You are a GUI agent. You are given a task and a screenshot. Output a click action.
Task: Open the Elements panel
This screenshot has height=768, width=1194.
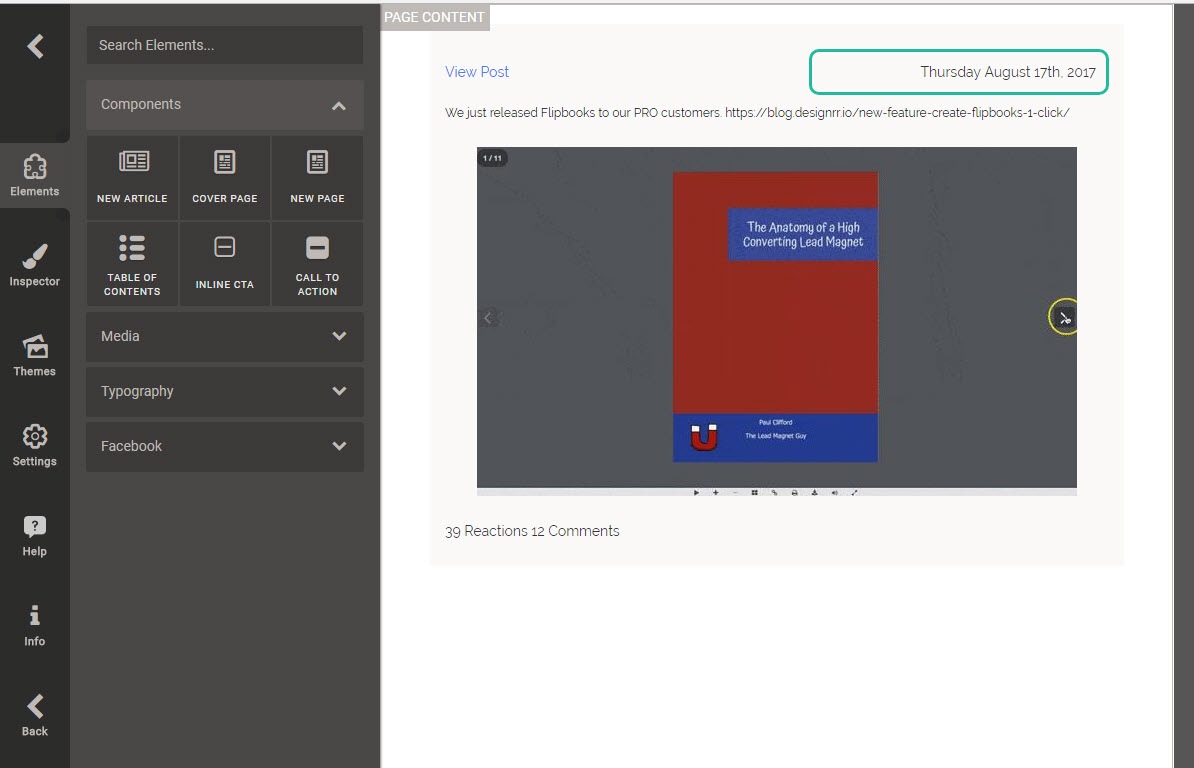34,175
